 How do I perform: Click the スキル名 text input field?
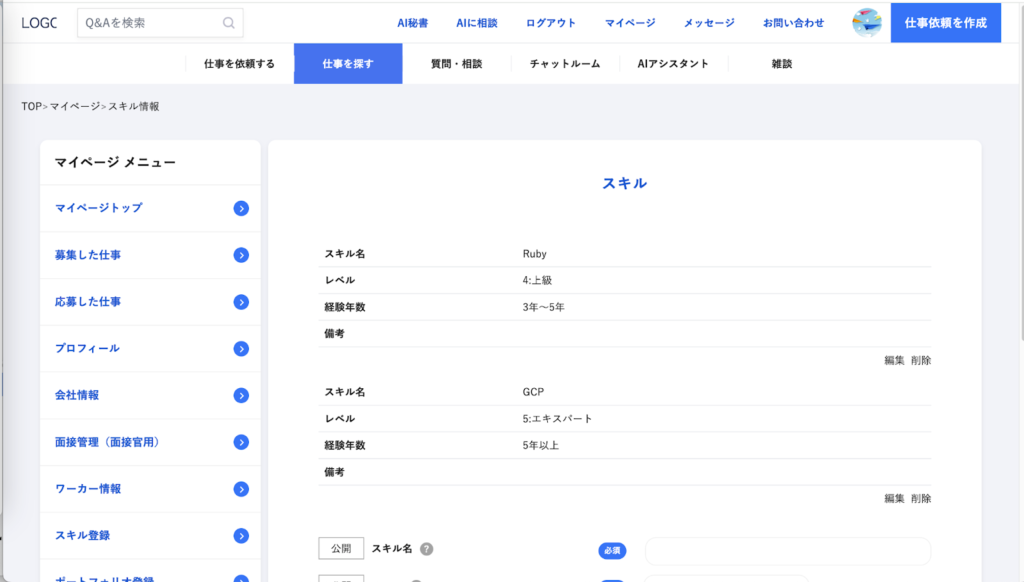pos(787,551)
